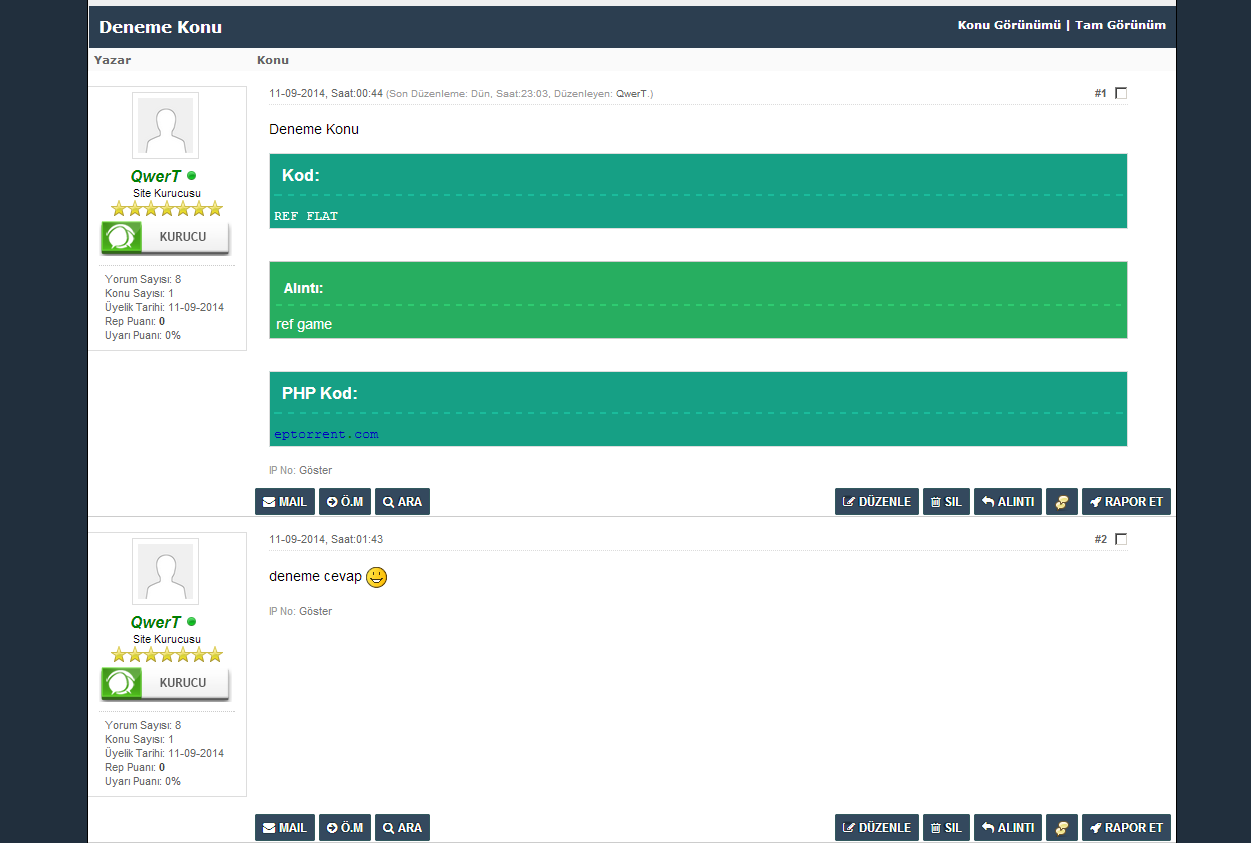The width and height of the screenshot is (1251, 843).
Task: Tick the checkbox next to post #2
Action: [x=1121, y=539]
